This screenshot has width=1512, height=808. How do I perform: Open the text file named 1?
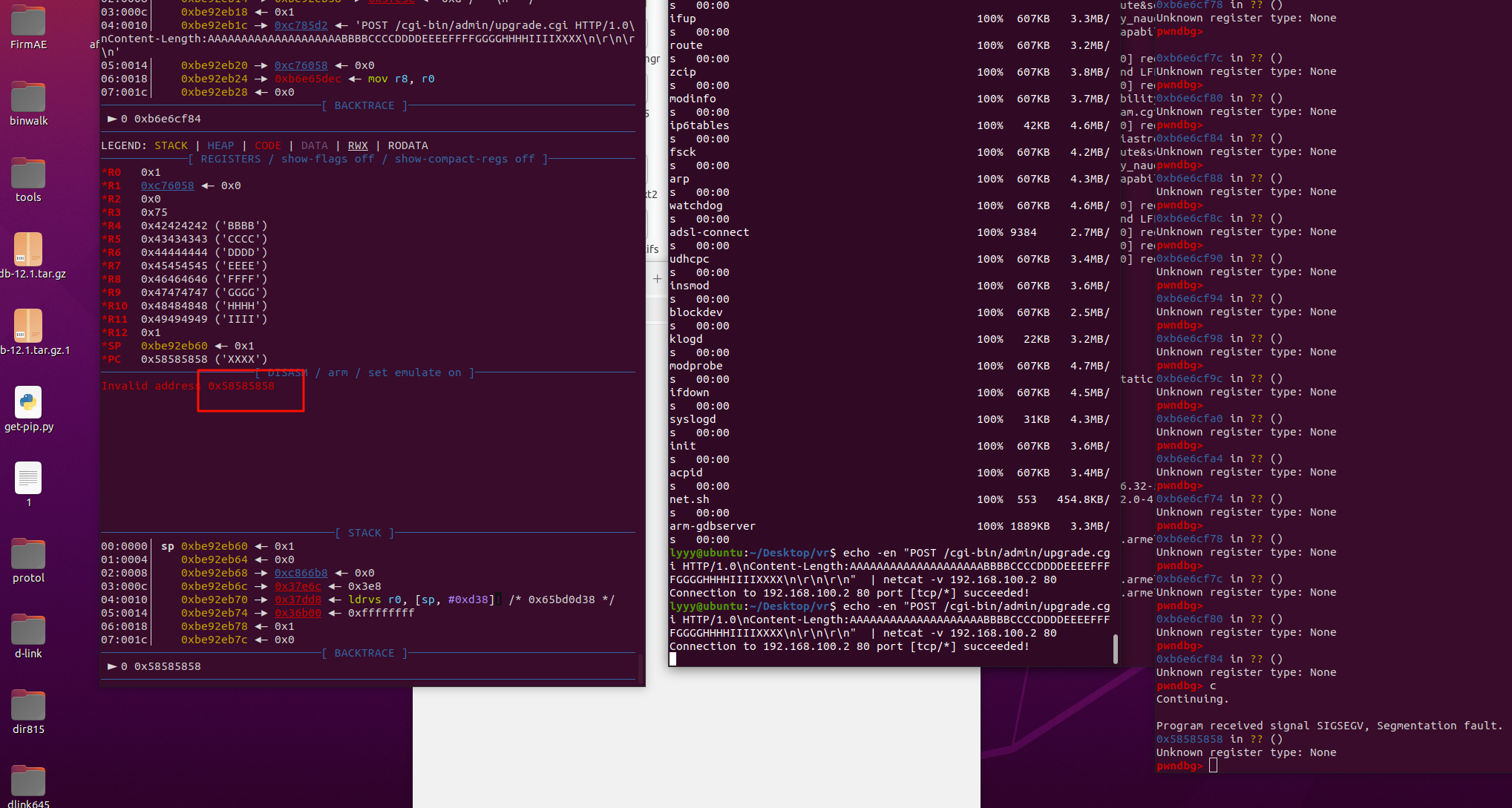pos(28,479)
